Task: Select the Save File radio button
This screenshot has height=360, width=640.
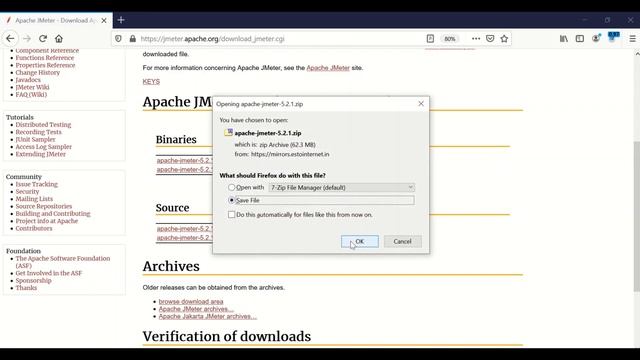Action: click(x=231, y=200)
